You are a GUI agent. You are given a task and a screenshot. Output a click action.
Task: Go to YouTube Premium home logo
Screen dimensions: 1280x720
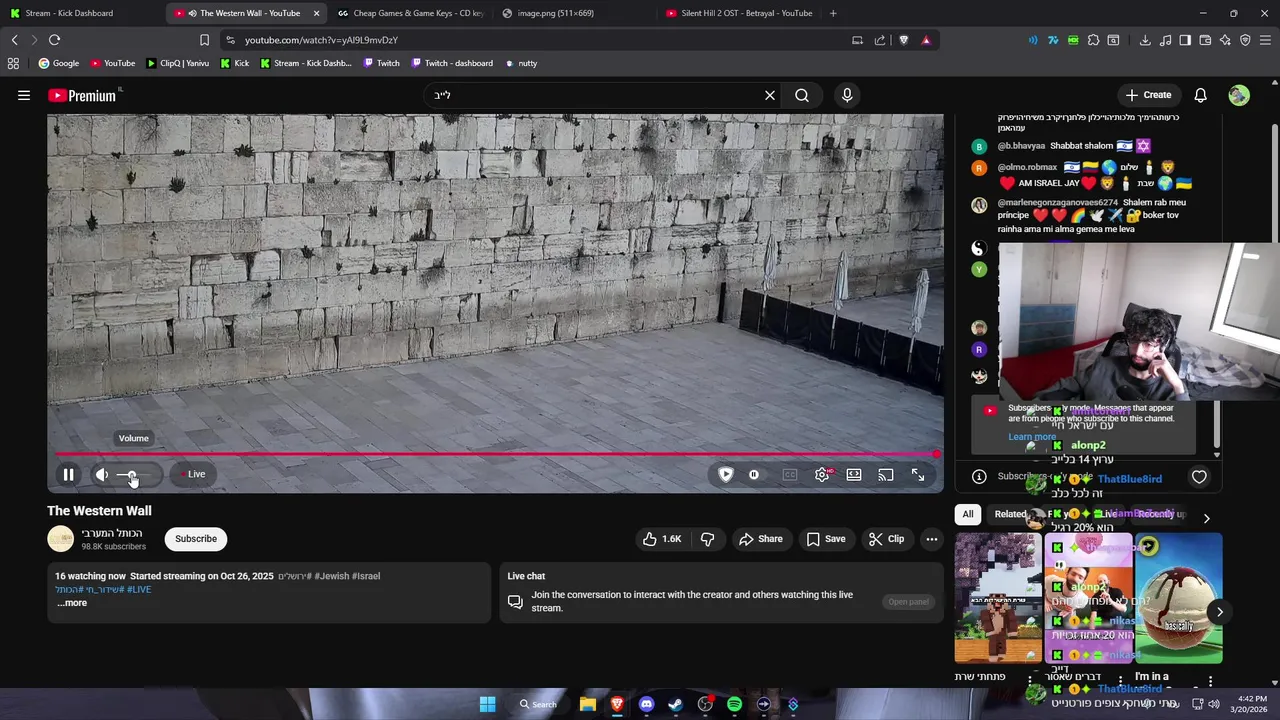[x=81, y=95]
